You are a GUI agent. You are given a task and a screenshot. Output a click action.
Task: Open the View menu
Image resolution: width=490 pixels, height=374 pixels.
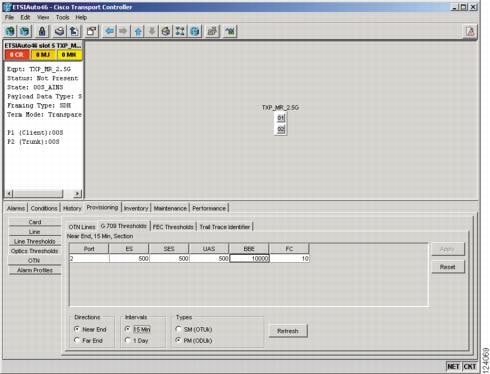point(43,17)
